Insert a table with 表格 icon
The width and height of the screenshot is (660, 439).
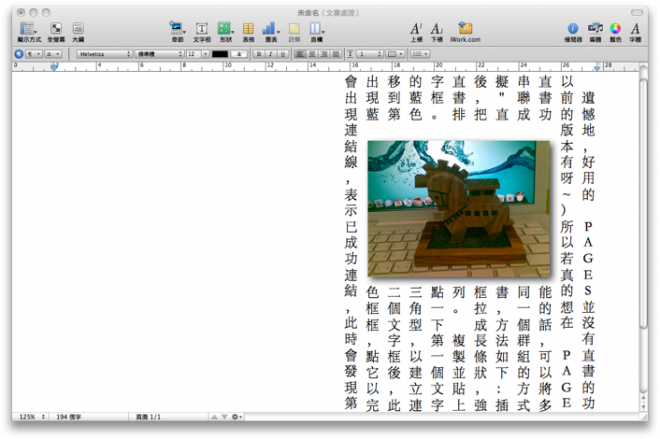click(247, 29)
